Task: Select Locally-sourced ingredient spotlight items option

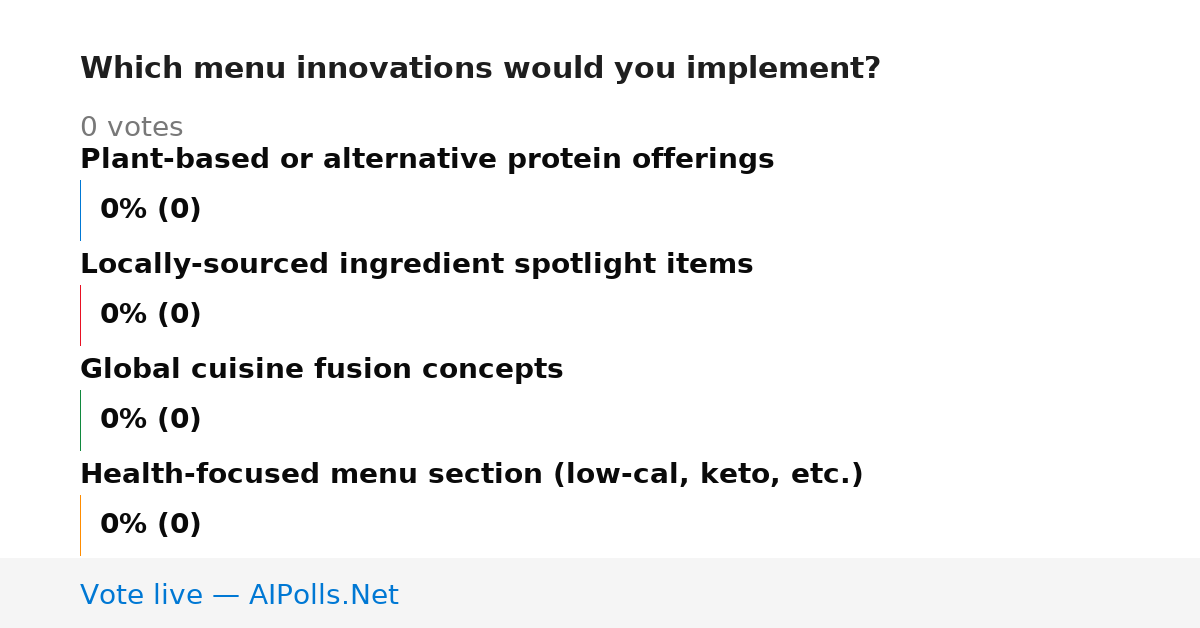Action: coord(416,265)
